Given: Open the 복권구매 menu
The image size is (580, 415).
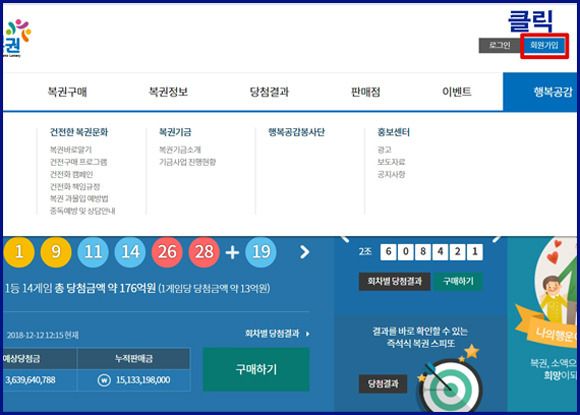Looking at the screenshot, I should click(67, 92).
